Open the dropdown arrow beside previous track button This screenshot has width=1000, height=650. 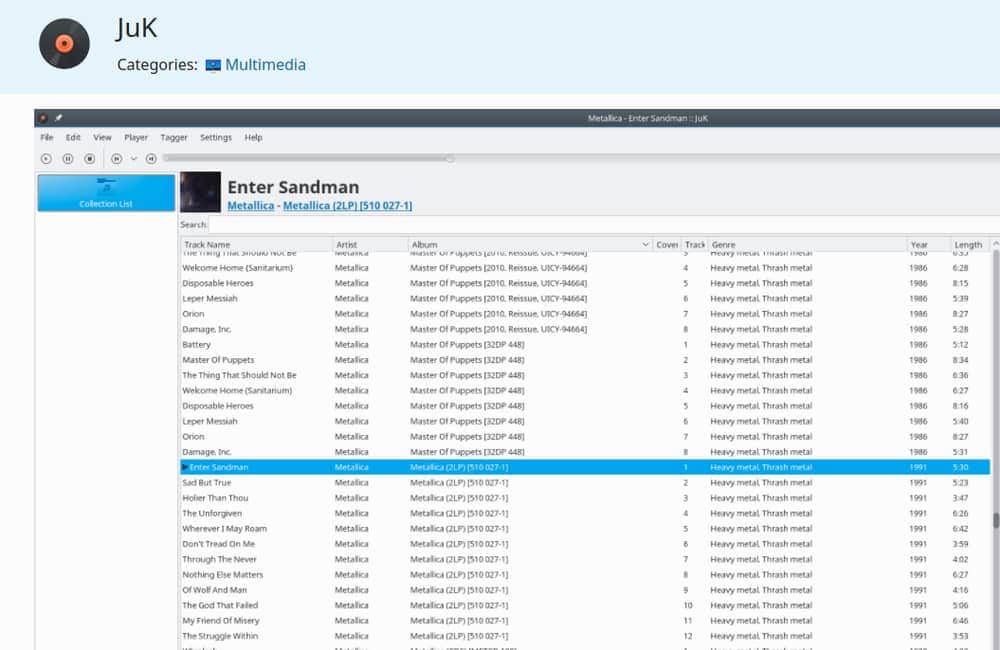coord(134,159)
